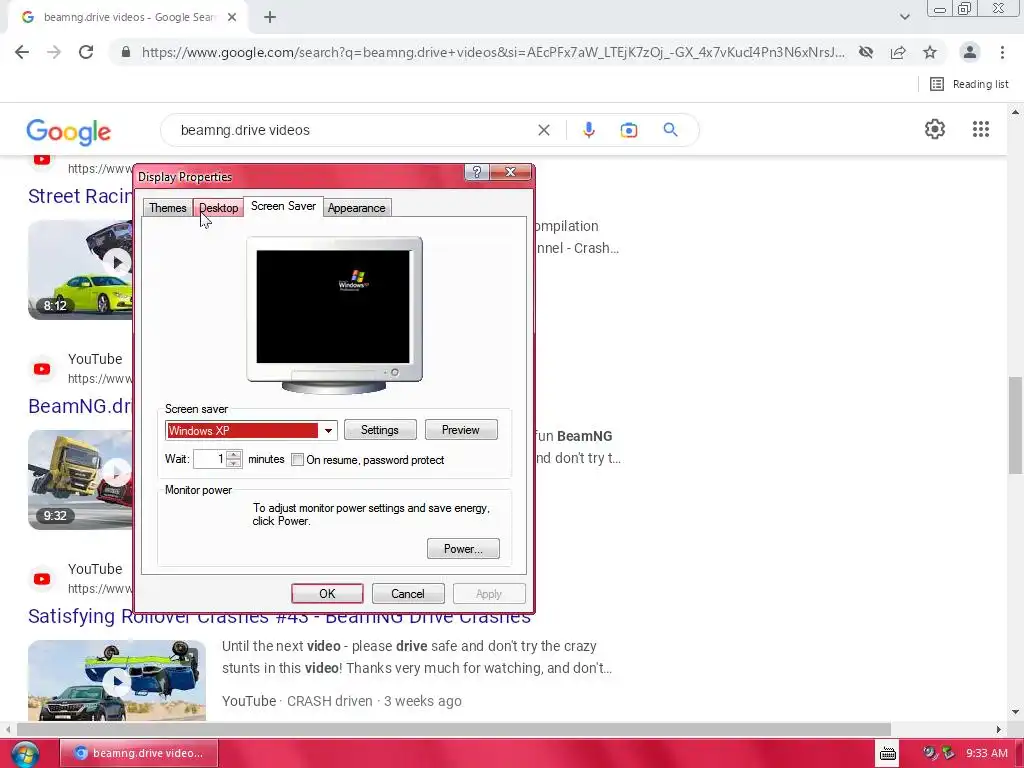Click the Windows Start button
This screenshot has height=768, width=1024.
coord(24,754)
